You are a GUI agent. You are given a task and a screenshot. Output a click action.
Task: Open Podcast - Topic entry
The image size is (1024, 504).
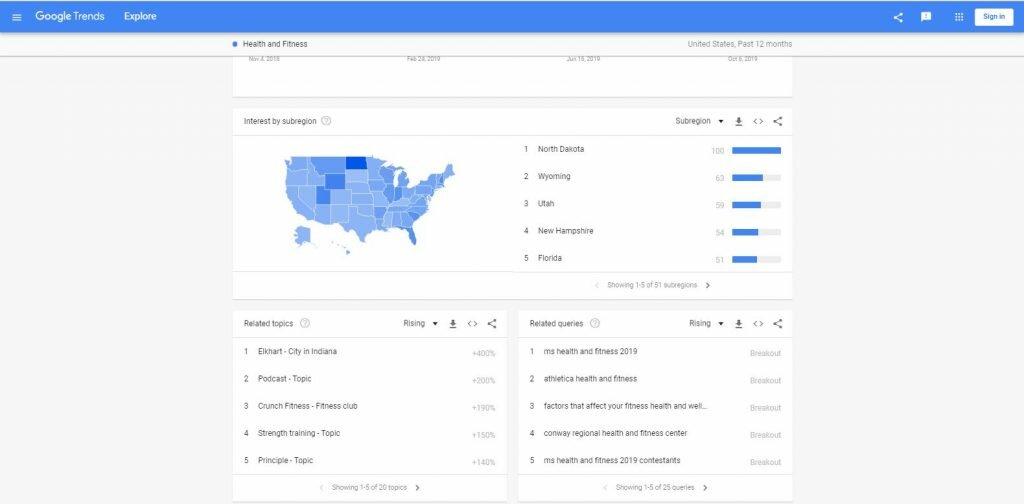[285, 379]
